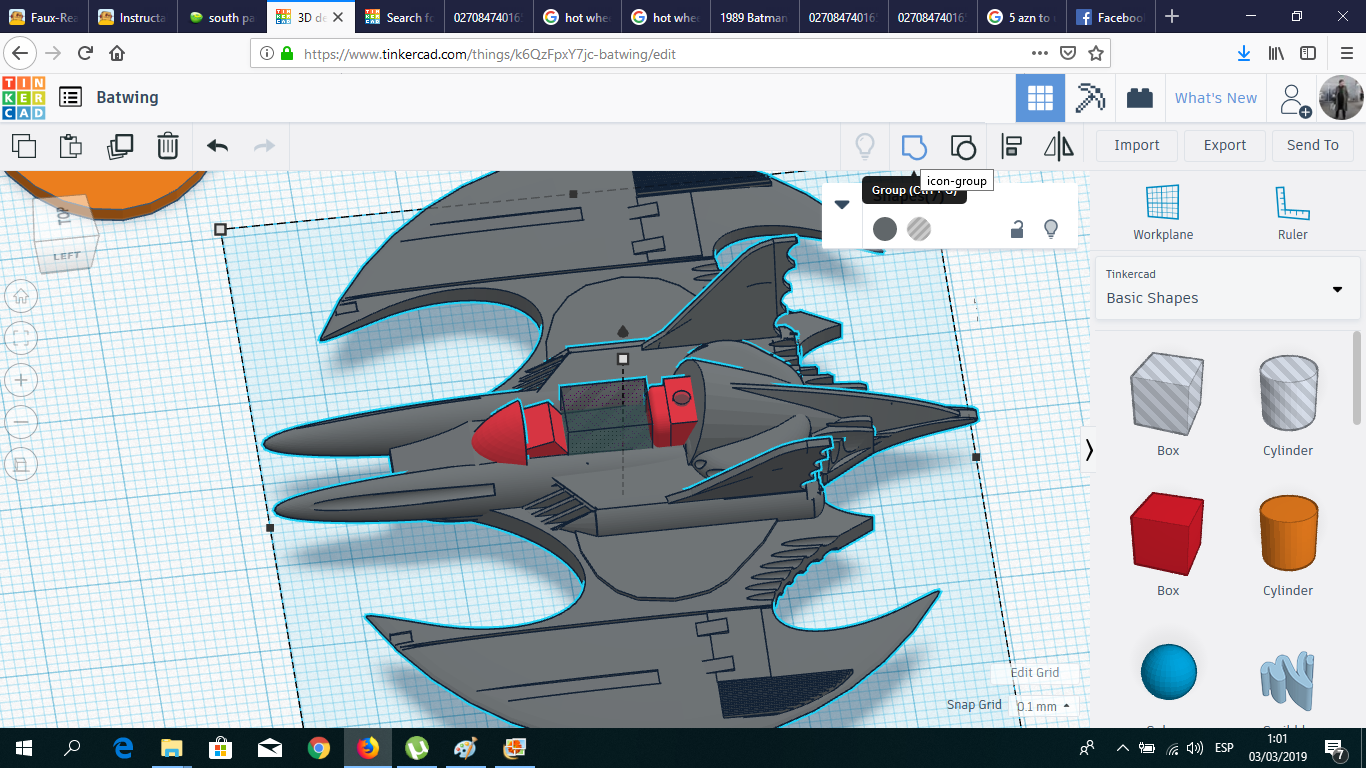Group the selected shapes
The width and height of the screenshot is (1366, 768).
(x=913, y=147)
